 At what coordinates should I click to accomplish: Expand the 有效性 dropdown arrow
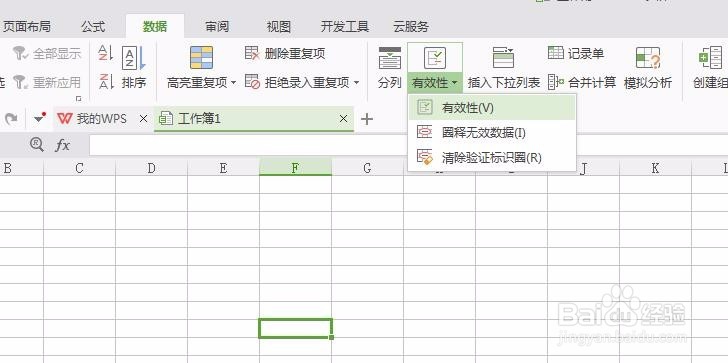454,83
